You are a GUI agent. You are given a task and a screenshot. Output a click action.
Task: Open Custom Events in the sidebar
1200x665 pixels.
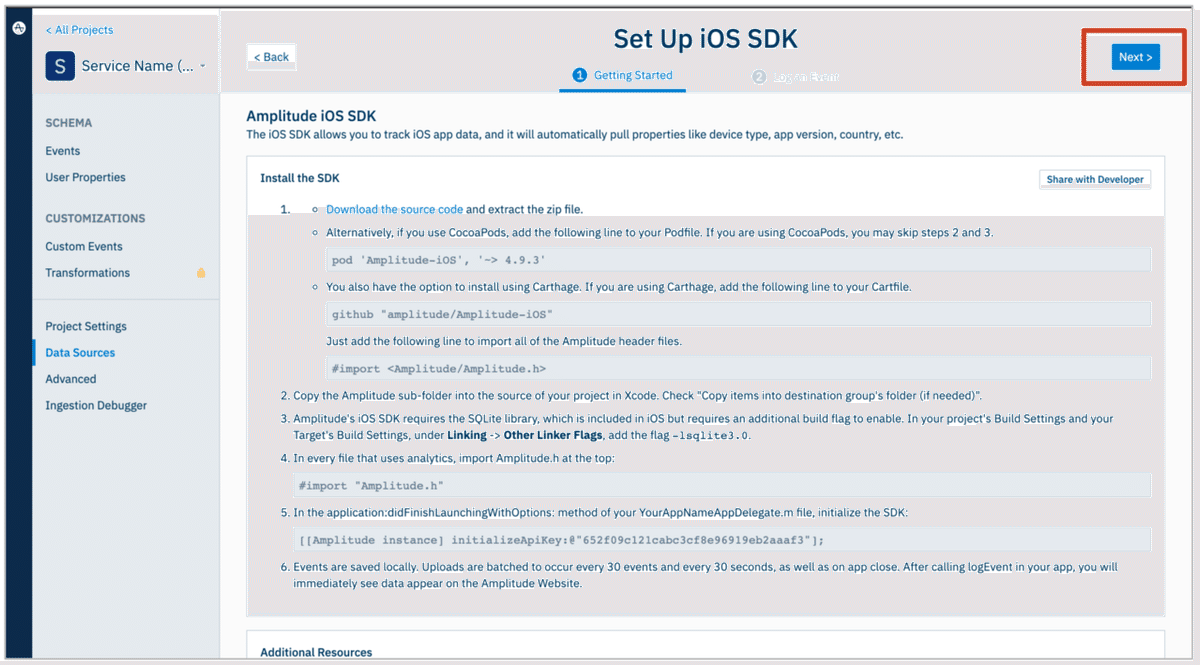pos(84,246)
